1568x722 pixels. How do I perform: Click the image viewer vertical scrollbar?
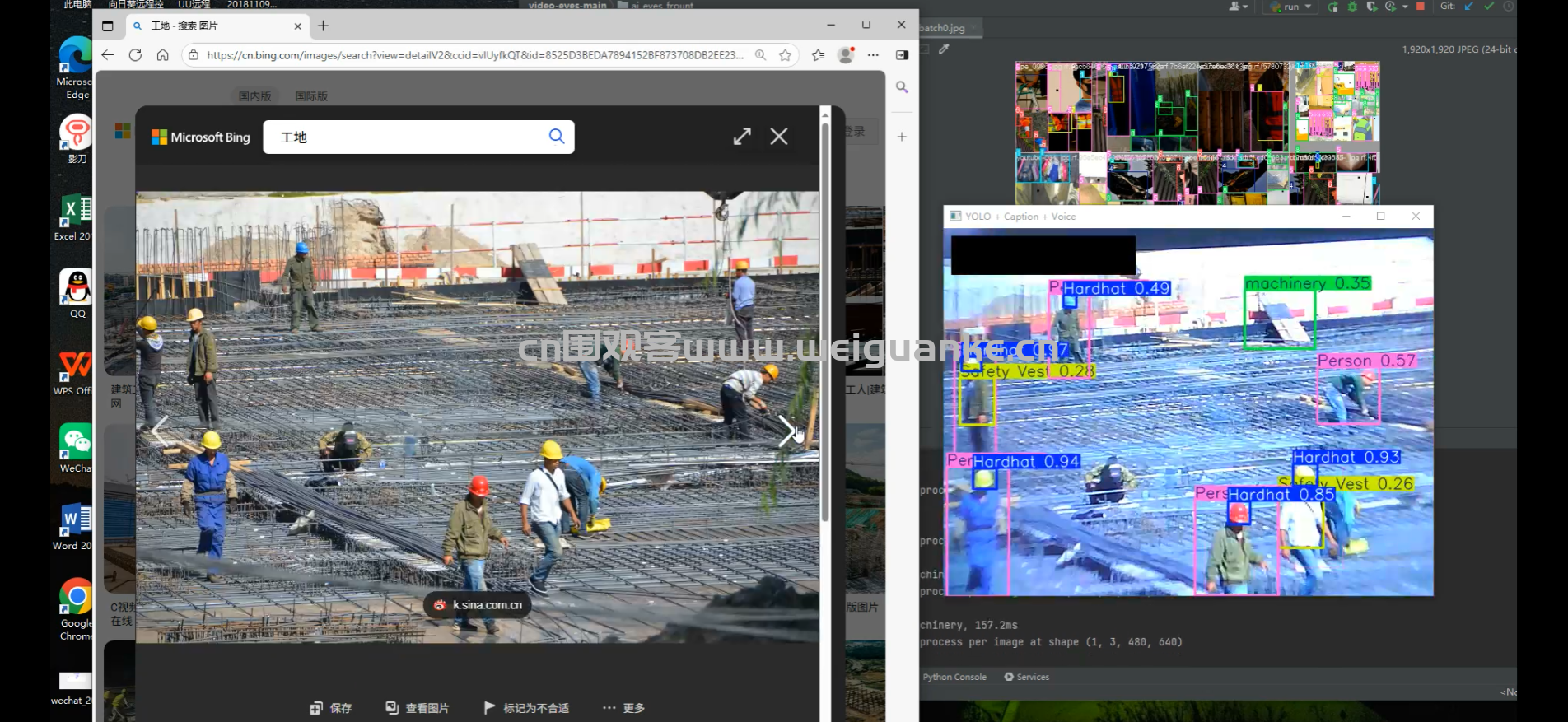click(825, 321)
